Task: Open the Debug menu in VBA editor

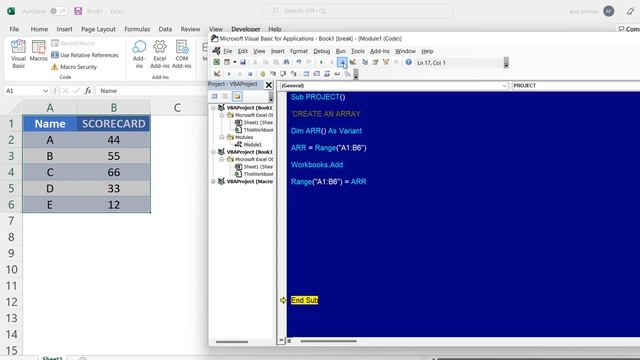Action: pyautogui.click(x=322, y=51)
